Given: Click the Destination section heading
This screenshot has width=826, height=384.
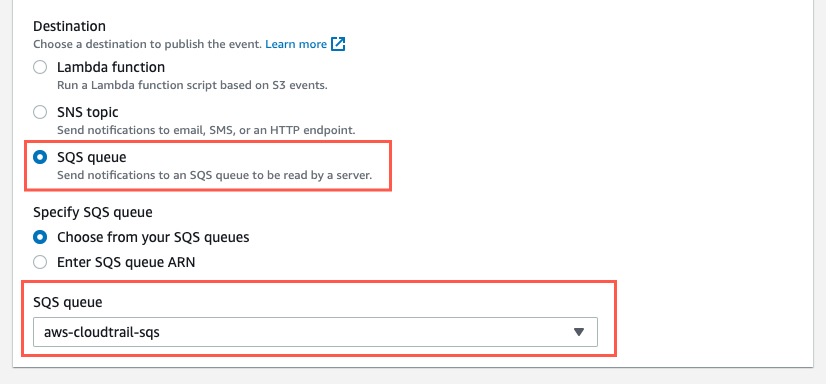Looking at the screenshot, I should tap(70, 26).
